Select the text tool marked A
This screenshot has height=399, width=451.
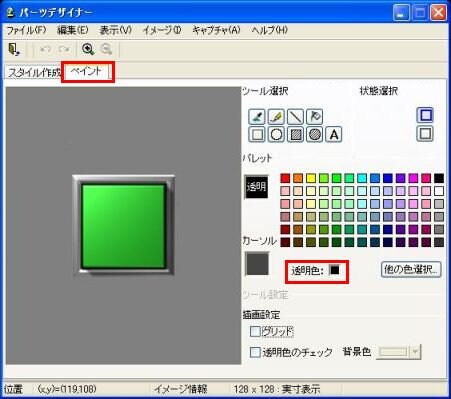(334, 135)
